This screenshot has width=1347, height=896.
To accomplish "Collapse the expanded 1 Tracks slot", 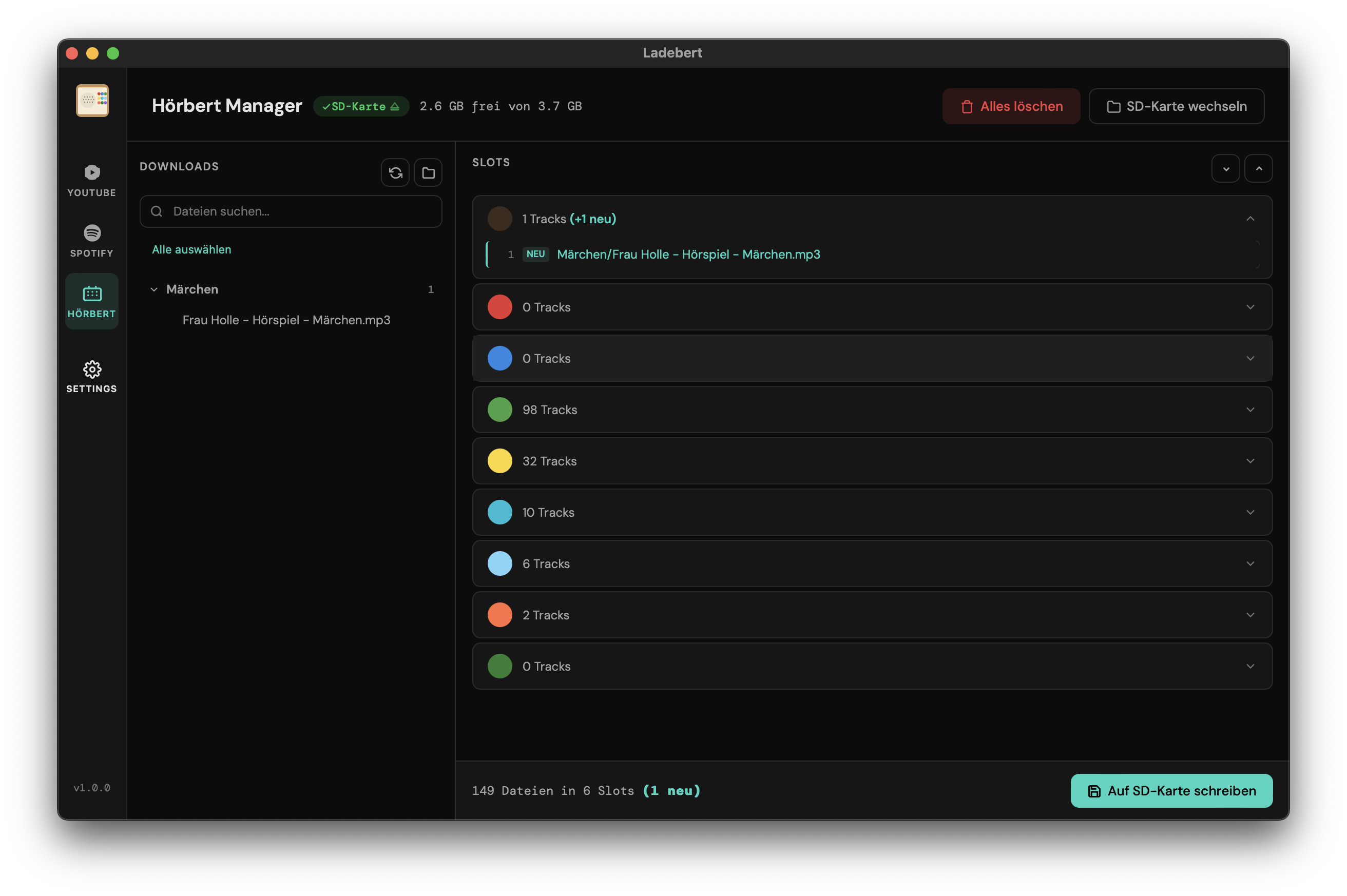I will pos(1250,219).
